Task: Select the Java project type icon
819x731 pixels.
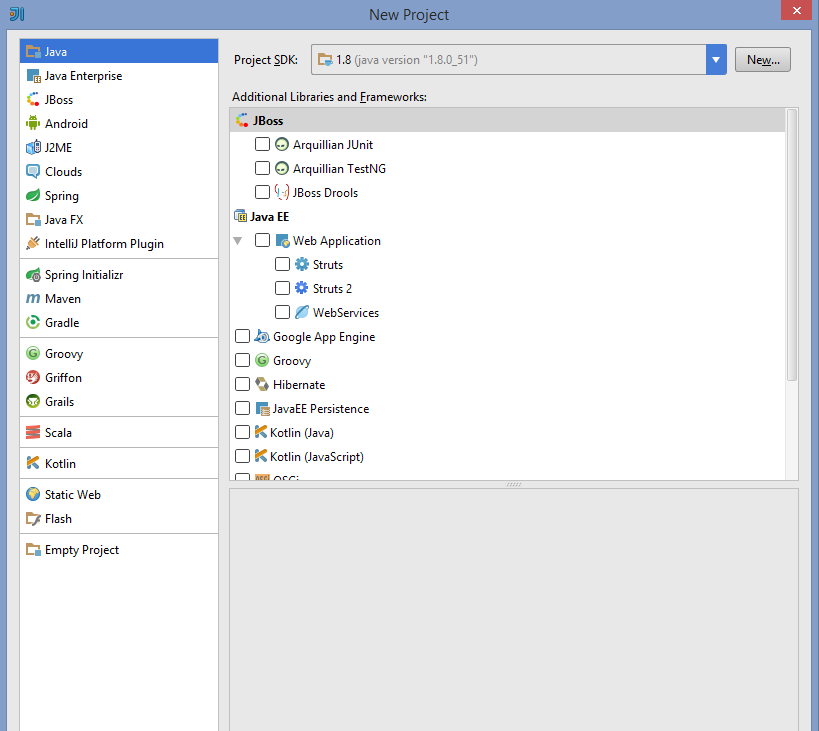Action: (33, 52)
